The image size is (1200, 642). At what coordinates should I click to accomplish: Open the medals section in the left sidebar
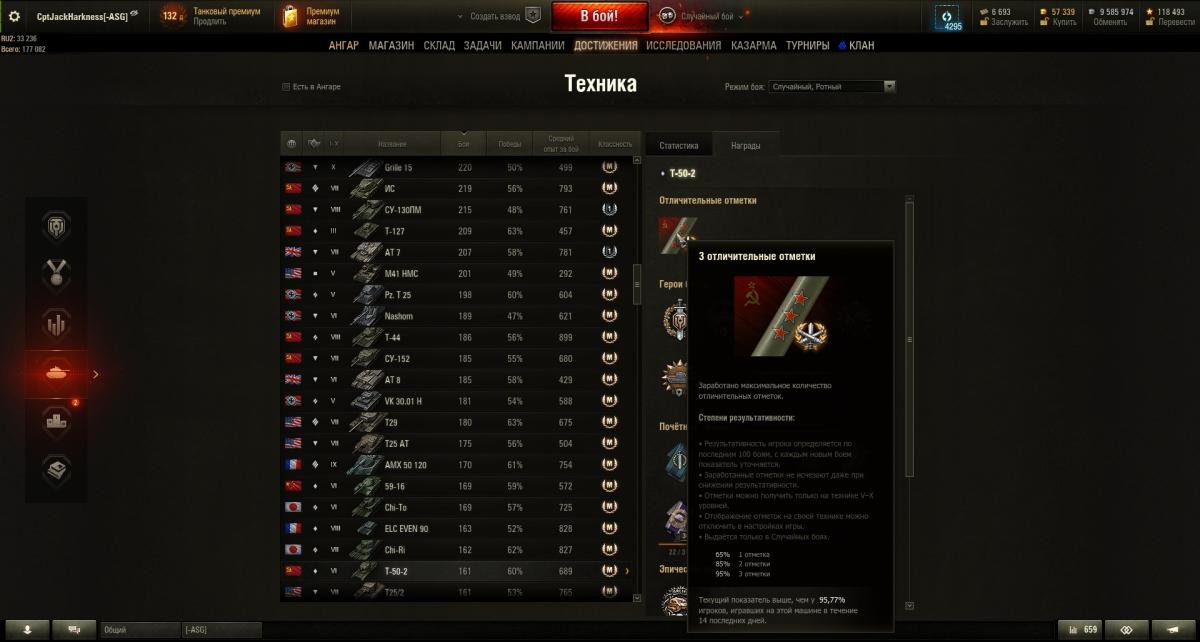57,273
